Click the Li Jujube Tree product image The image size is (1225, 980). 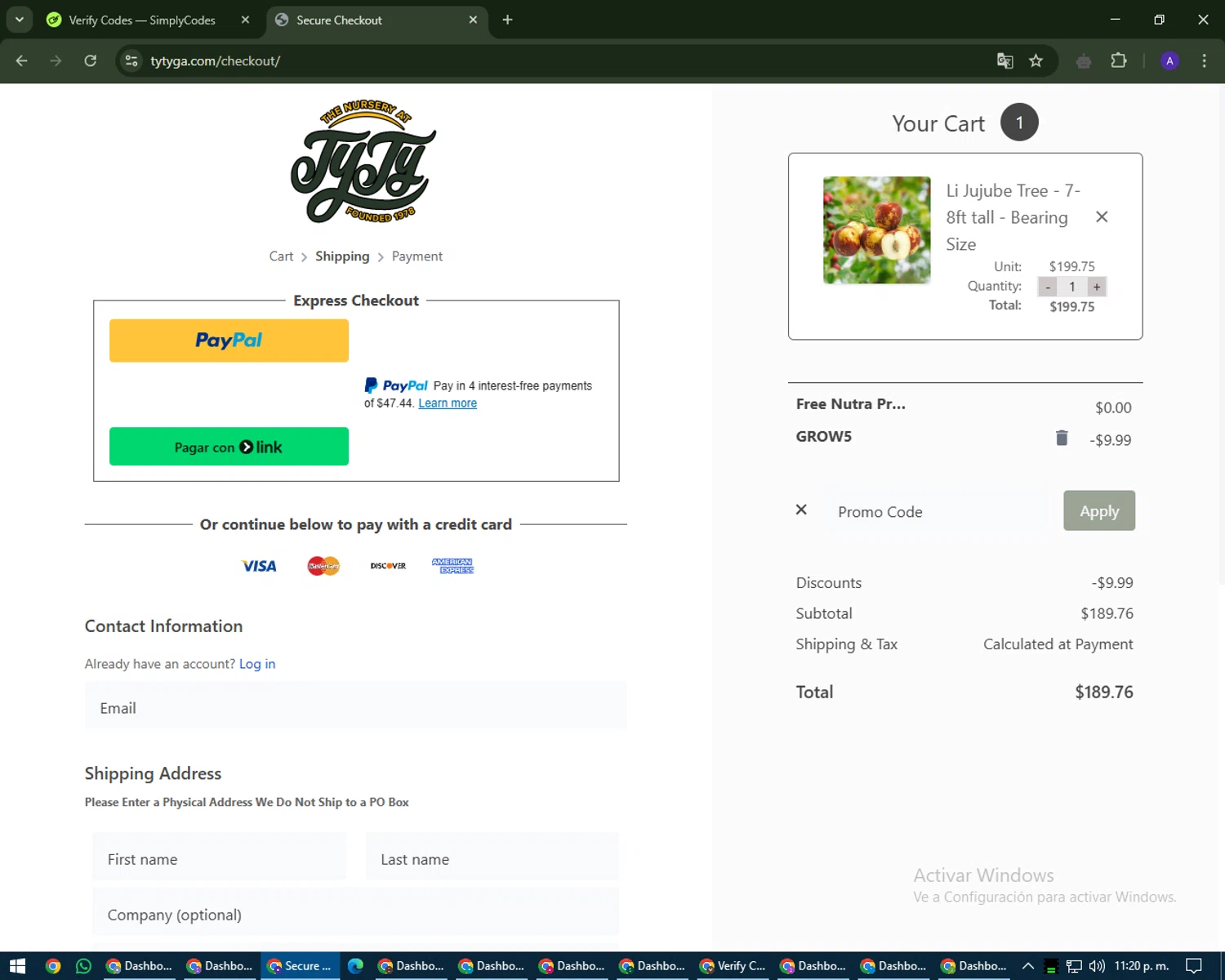click(876, 230)
